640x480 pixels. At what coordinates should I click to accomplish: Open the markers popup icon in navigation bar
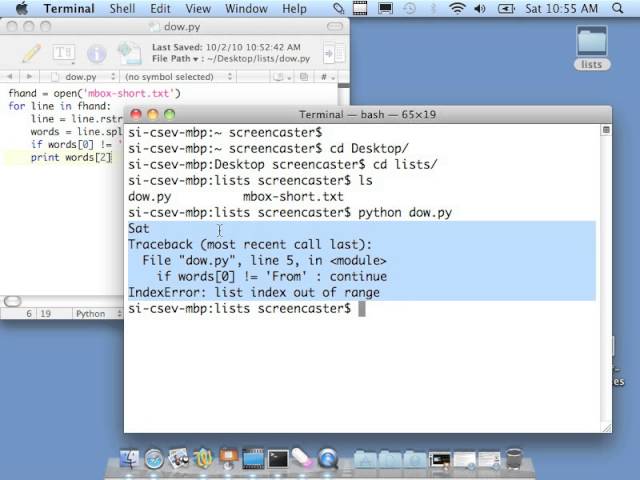[282, 77]
